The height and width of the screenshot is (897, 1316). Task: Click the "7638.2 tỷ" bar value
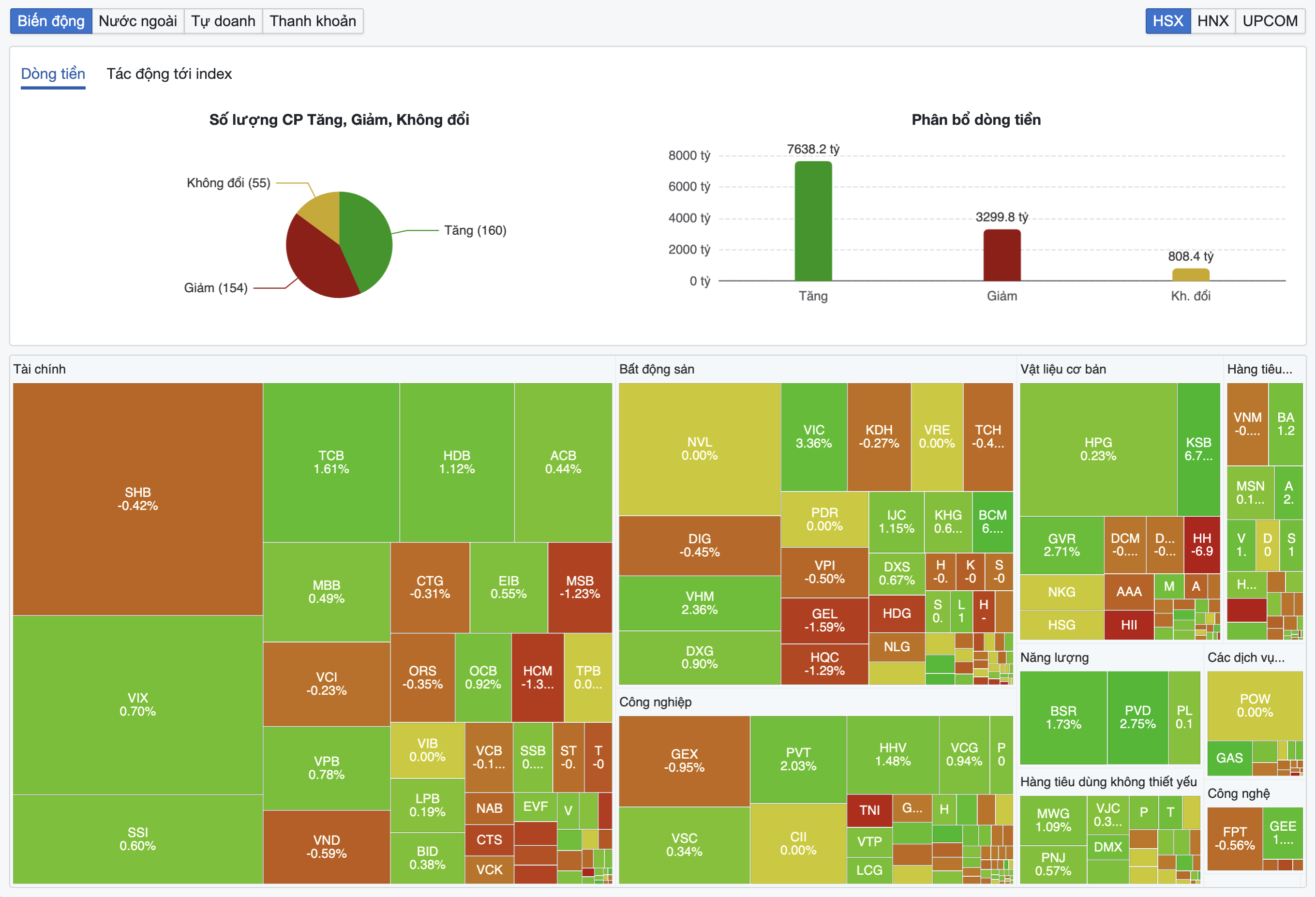(x=813, y=149)
